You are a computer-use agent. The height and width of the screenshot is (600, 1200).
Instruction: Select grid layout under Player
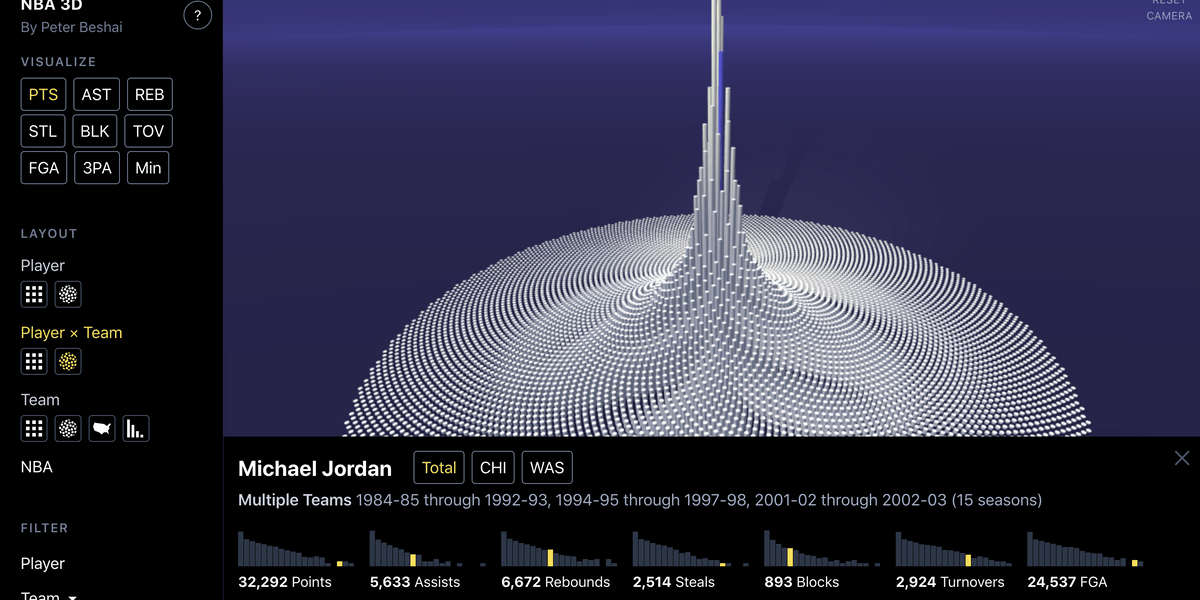[34, 294]
